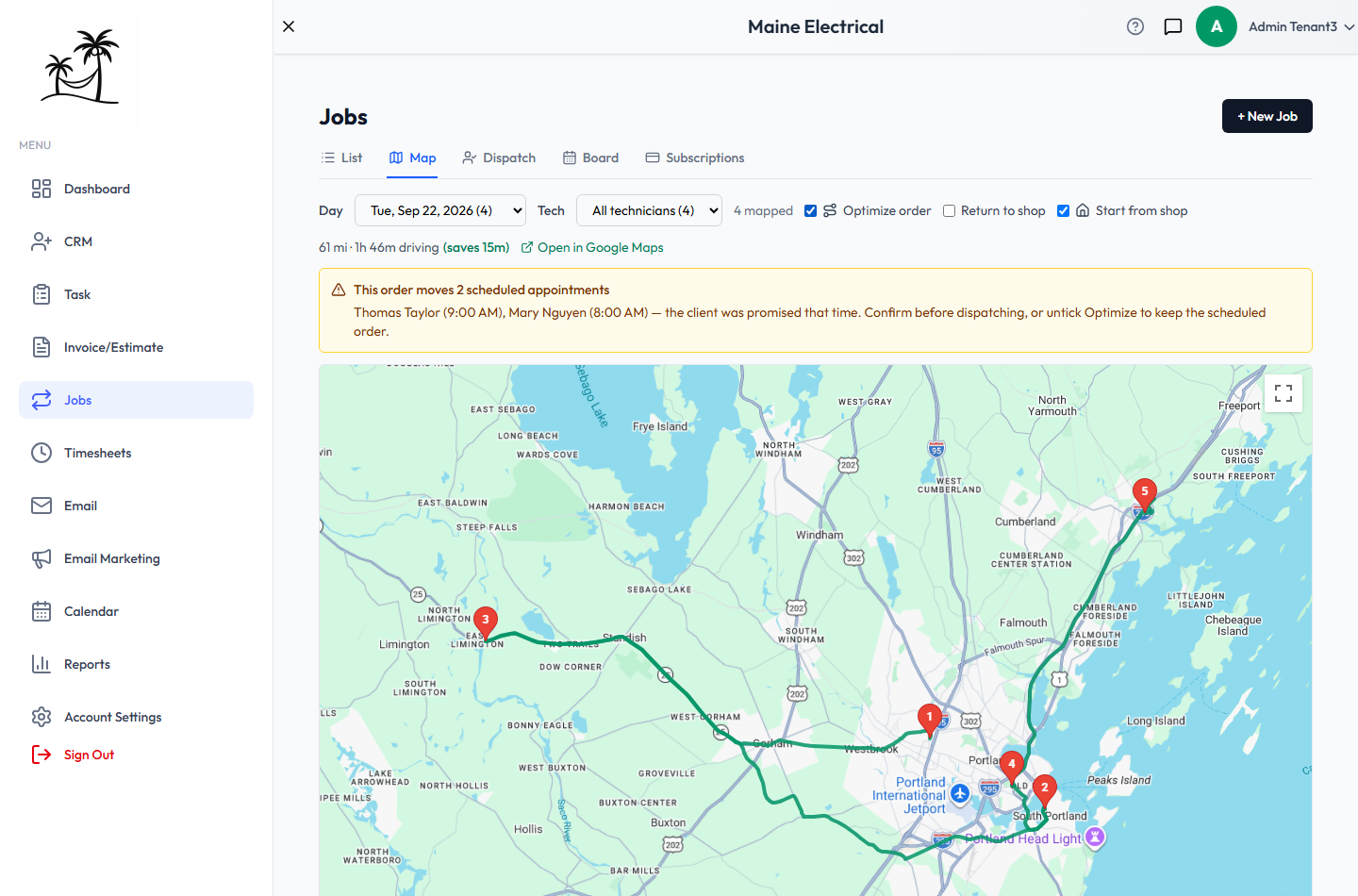Open the Day date dropdown
The width and height of the screenshot is (1358, 896).
[440, 210]
